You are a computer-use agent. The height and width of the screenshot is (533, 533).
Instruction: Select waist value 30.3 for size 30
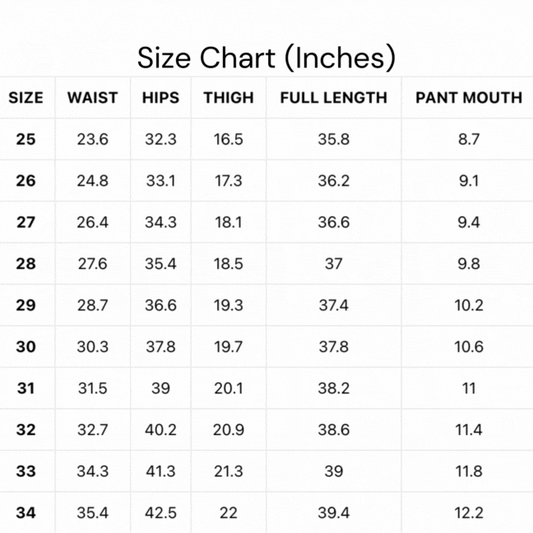[x=92, y=347]
